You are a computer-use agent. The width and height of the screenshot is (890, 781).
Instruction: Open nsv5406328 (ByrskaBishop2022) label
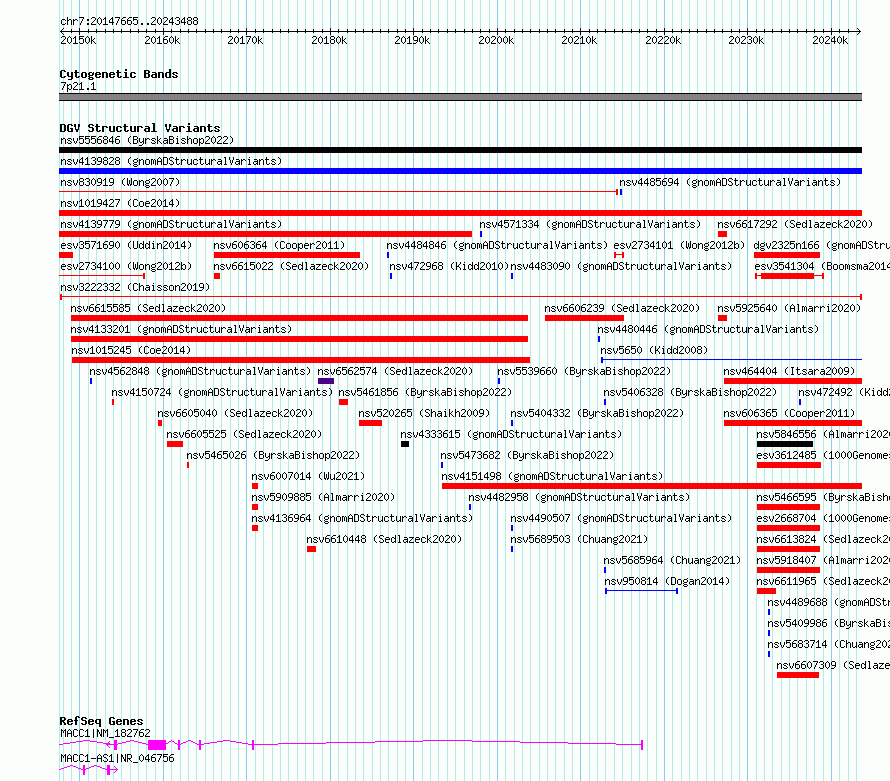pos(690,392)
